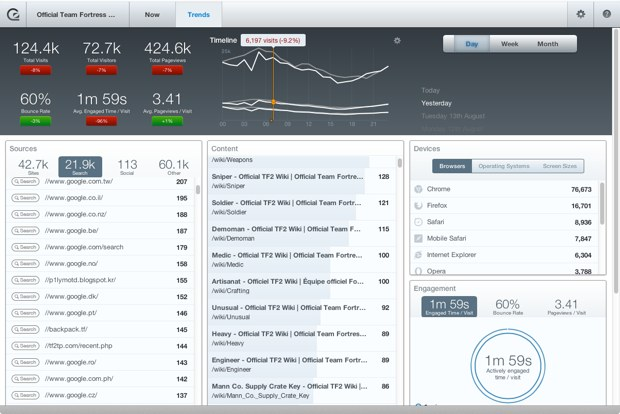Screen dimensions: 620x414
Task: Choose Yesterday in the date list
Action: click(x=436, y=103)
